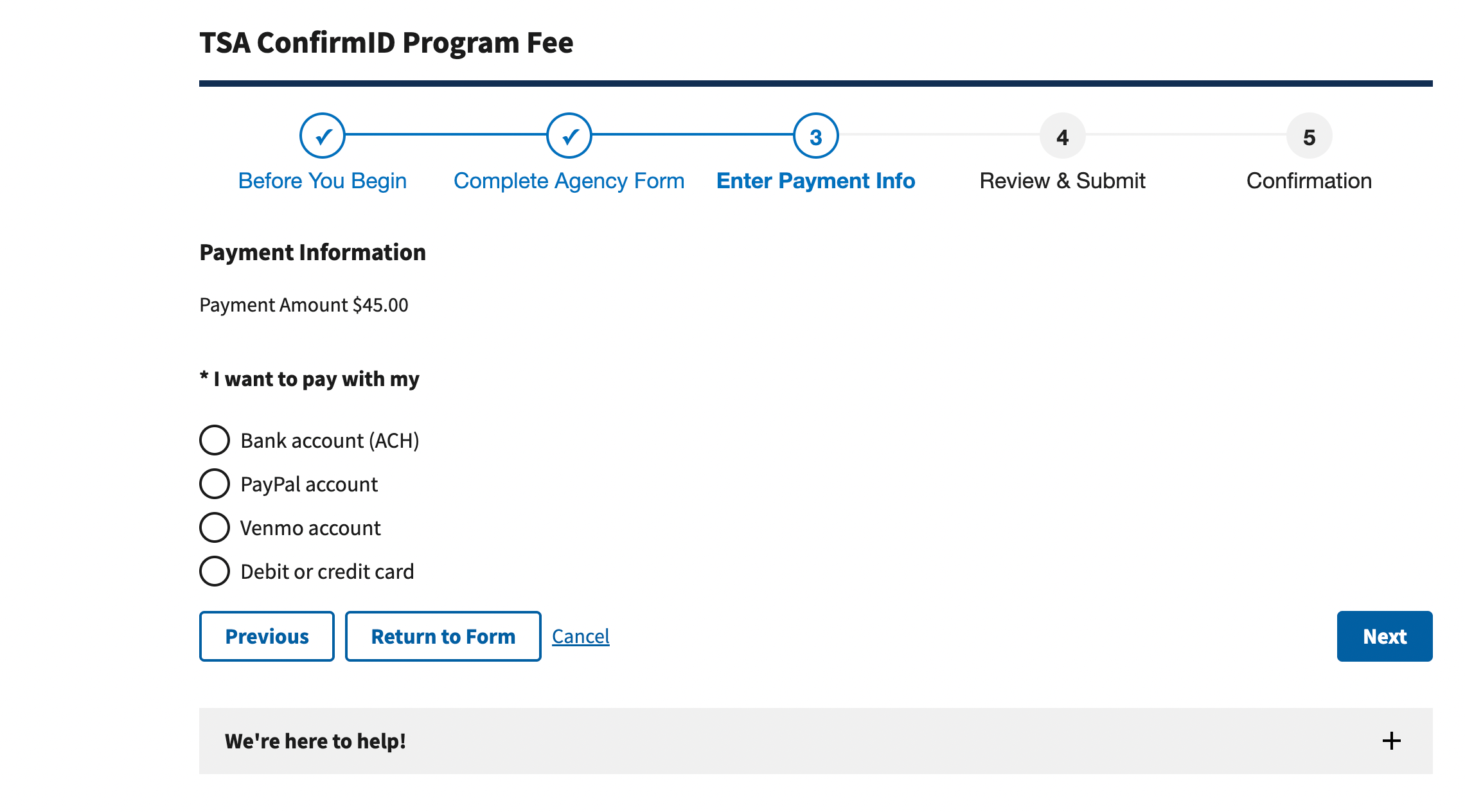
Task: Expand the We're here to help panel
Action: [x=315, y=741]
